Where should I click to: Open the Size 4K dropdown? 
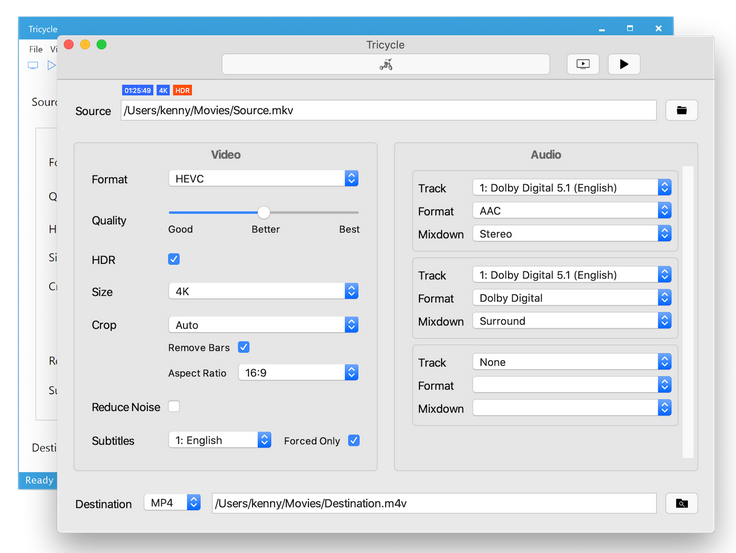pyautogui.click(x=263, y=291)
